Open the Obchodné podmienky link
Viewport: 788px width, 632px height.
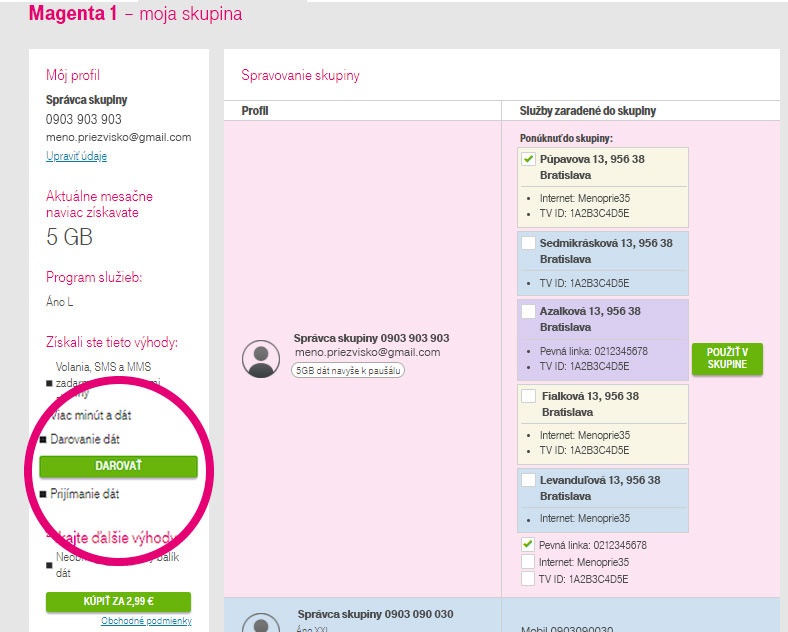pos(146,621)
